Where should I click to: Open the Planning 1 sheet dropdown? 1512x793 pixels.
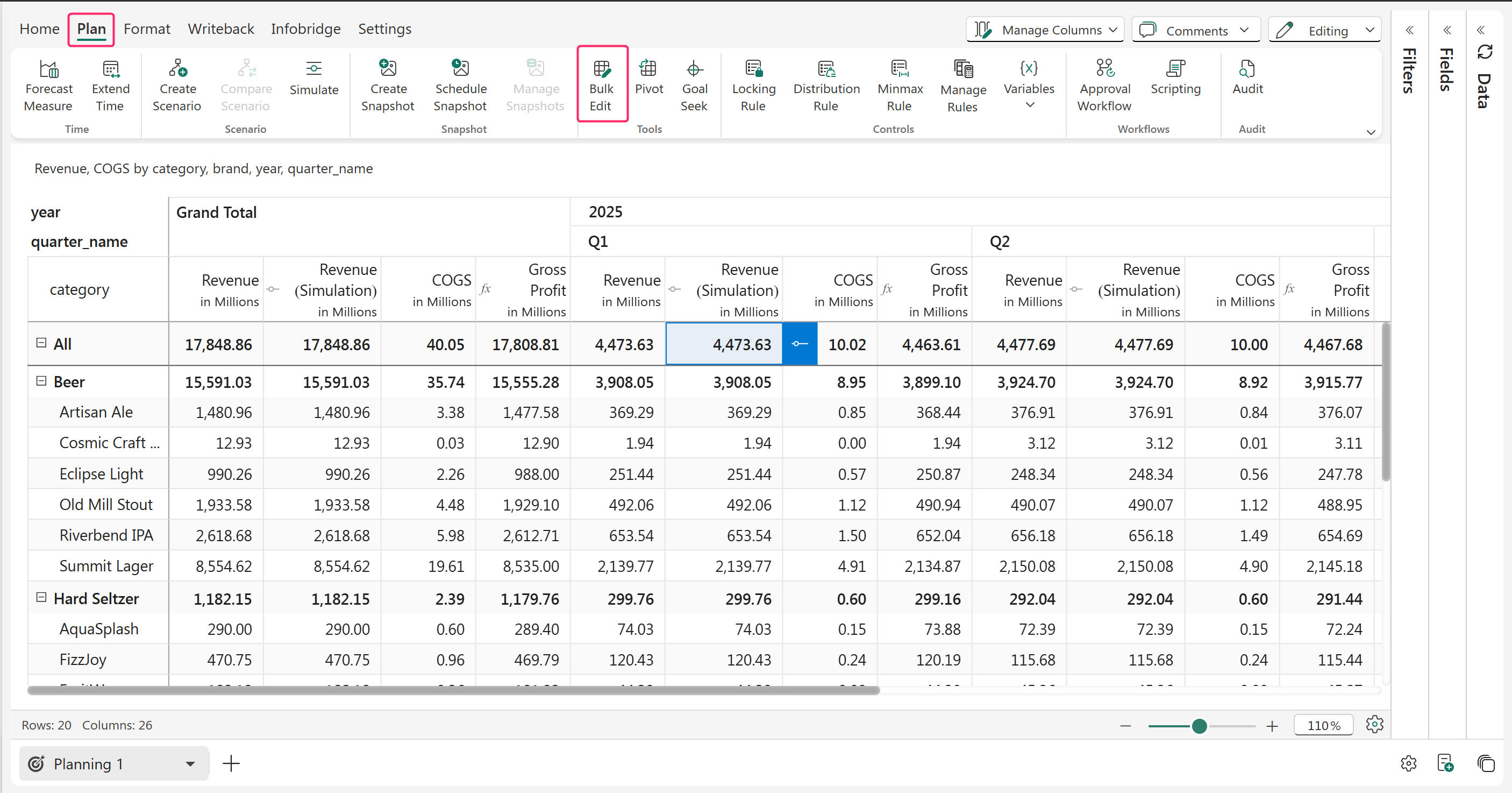(x=190, y=763)
